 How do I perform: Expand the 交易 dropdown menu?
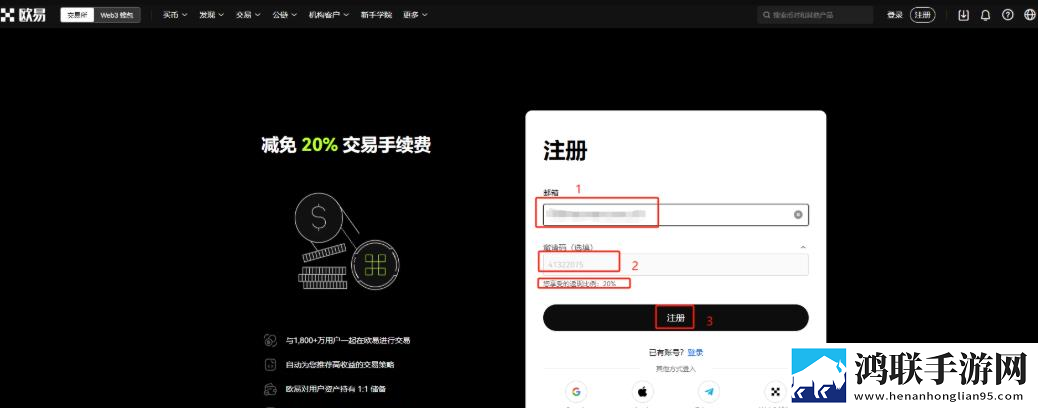[x=248, y=15]
